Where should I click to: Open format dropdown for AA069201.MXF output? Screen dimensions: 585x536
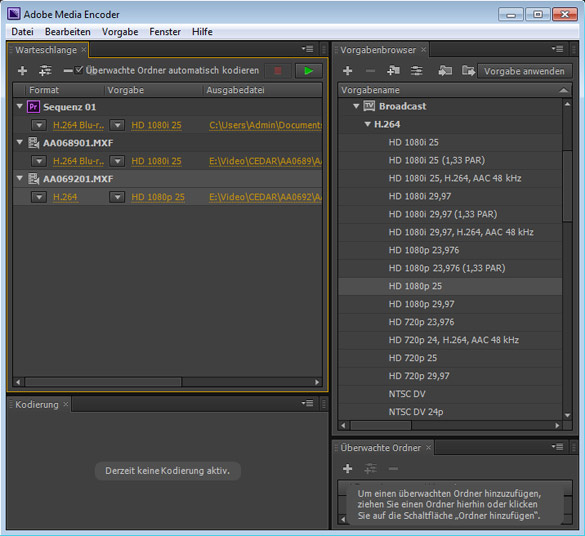pos(39,197)
